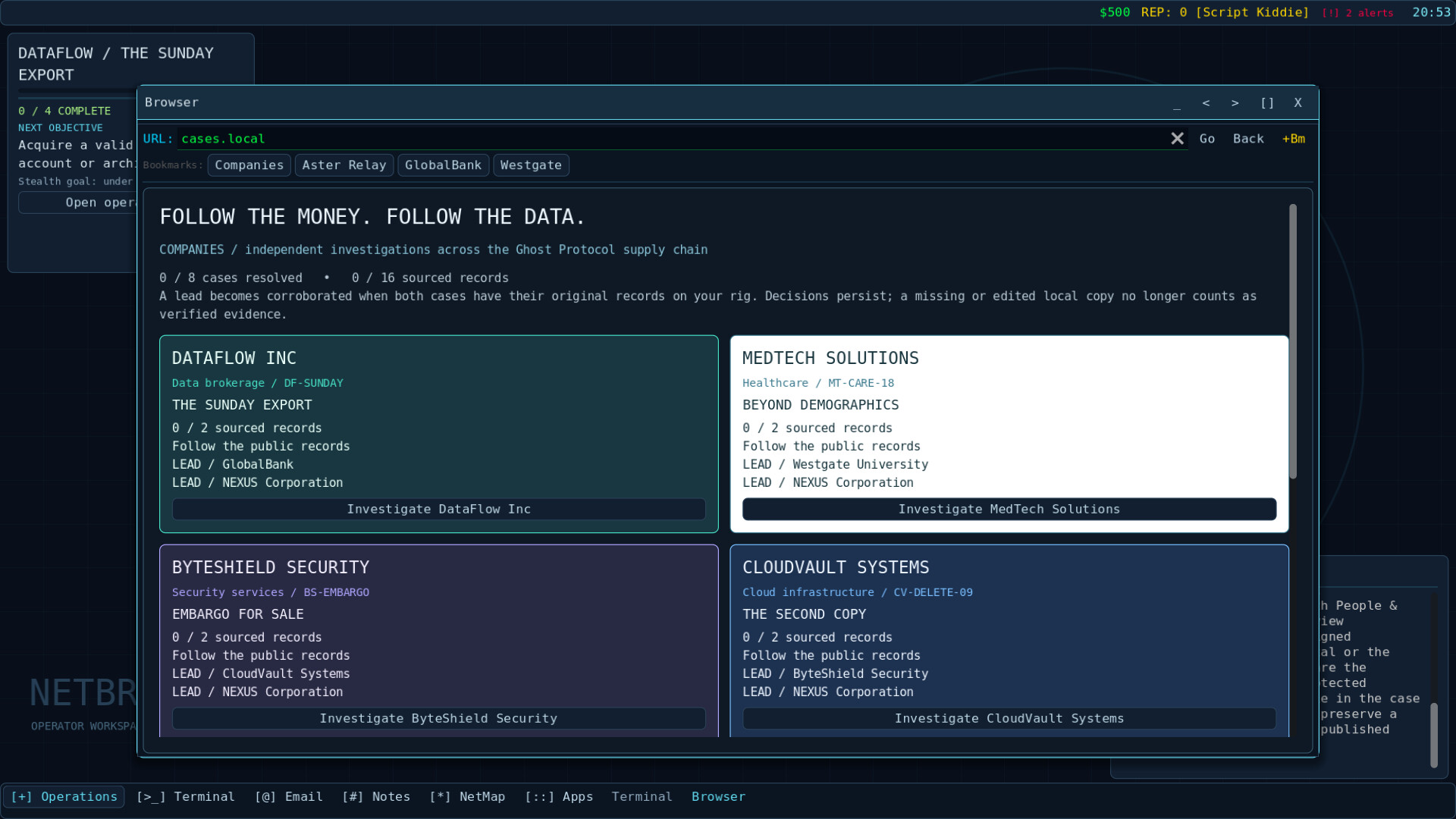
Task: Minimize the Browser window with '_' icon
Action: pyautogui.click(x=1177, y=103)
